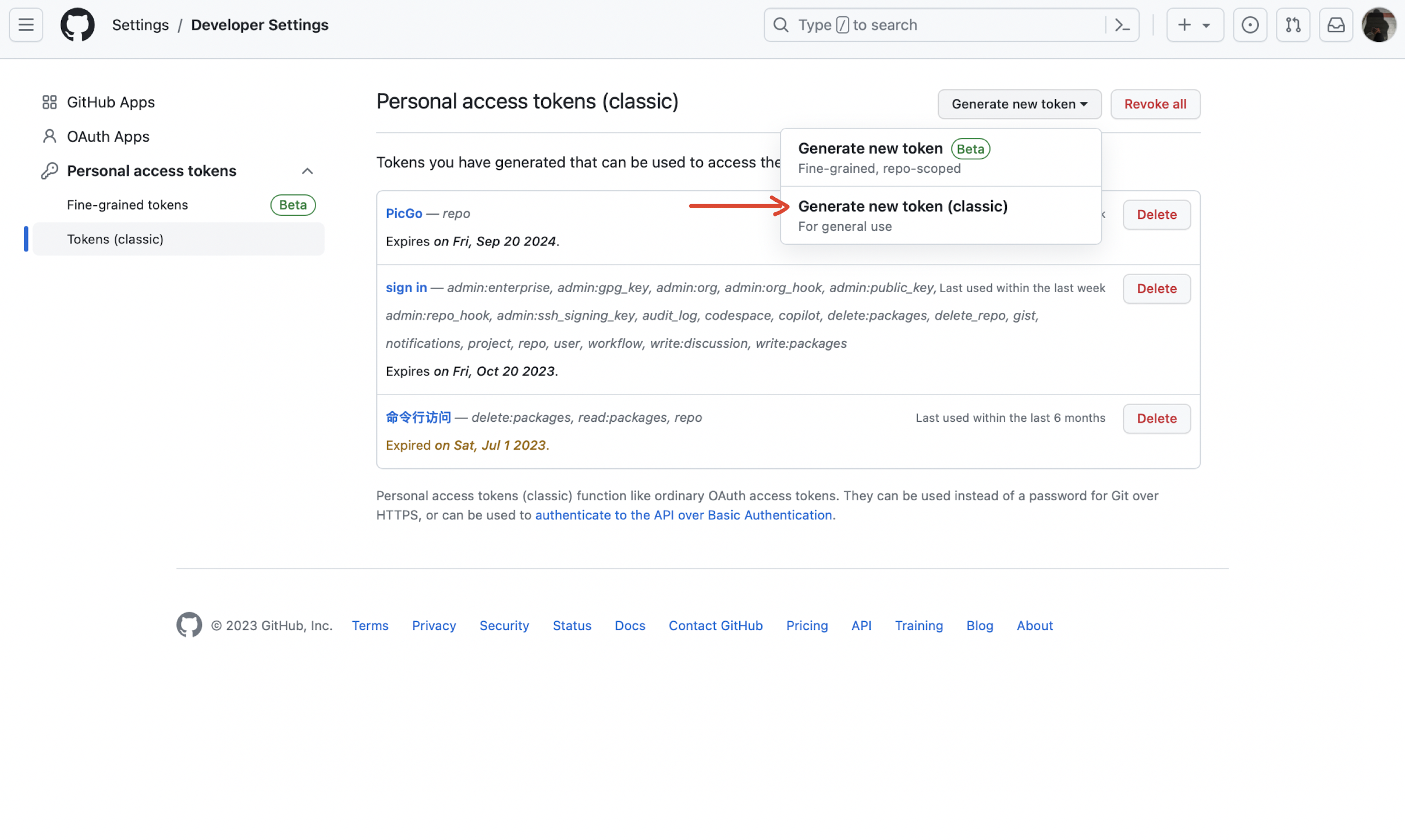Delete the sign in token
Image resolution: width=1405 pixels, height=840 pixels.
tap(1156, 289)
